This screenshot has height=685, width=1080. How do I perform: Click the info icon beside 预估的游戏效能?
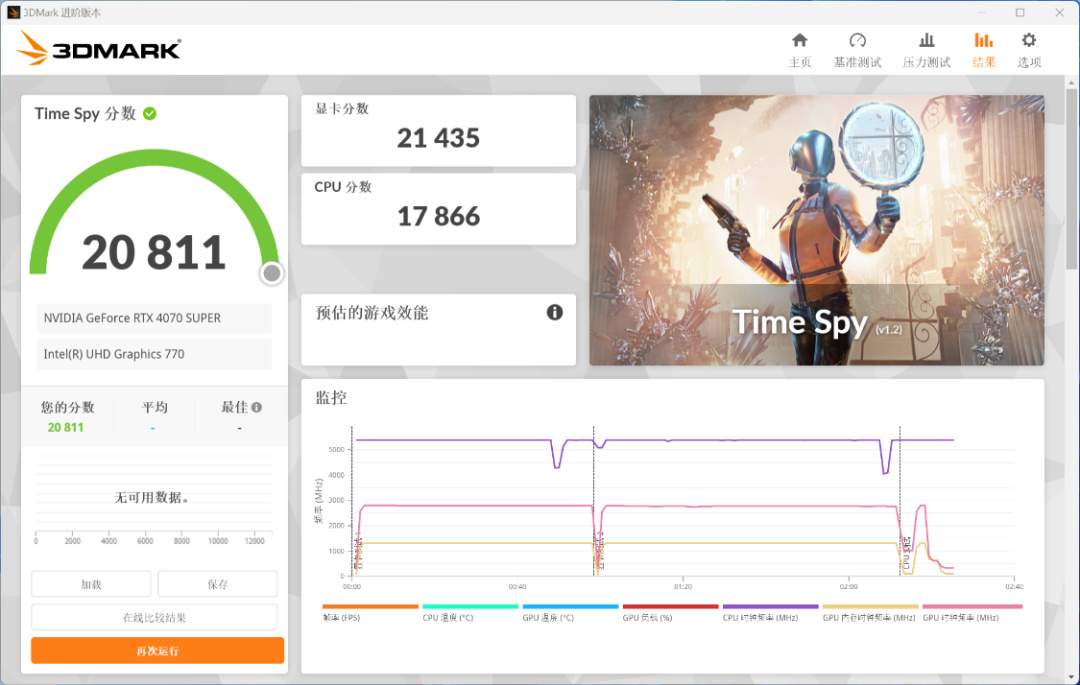554,313
